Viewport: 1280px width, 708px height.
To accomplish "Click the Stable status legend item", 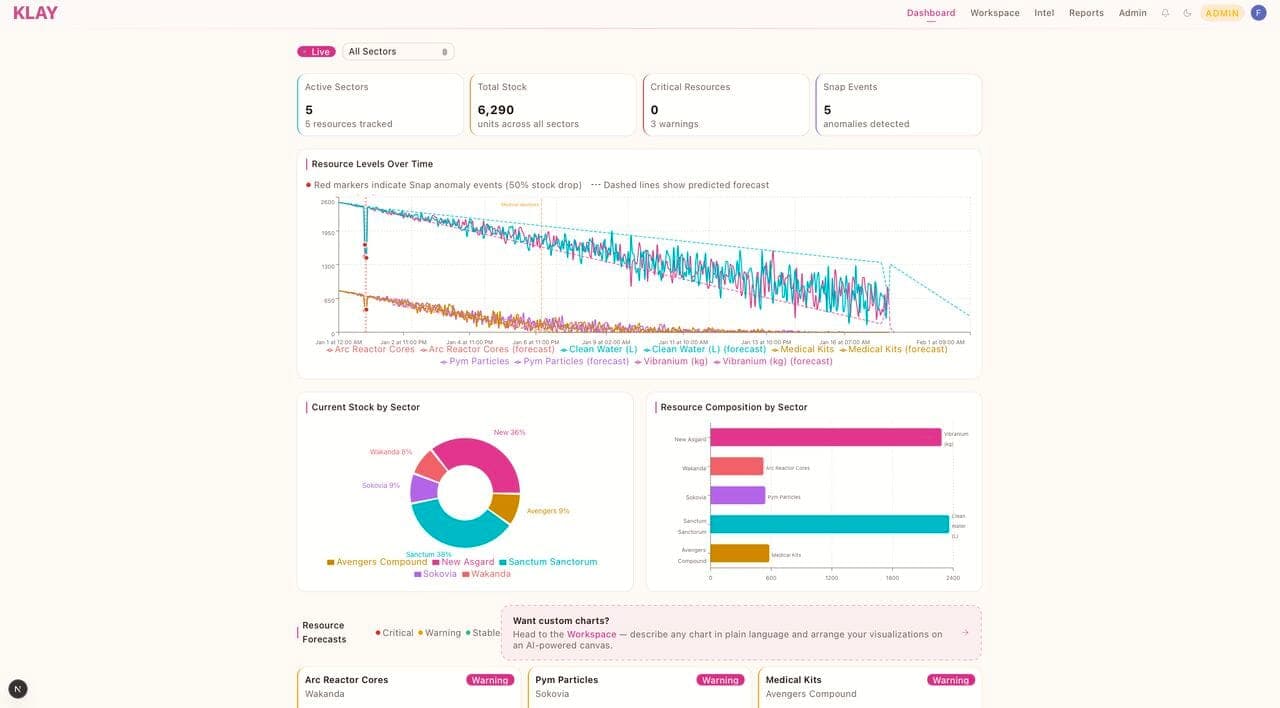I will (x=483, y=633).
